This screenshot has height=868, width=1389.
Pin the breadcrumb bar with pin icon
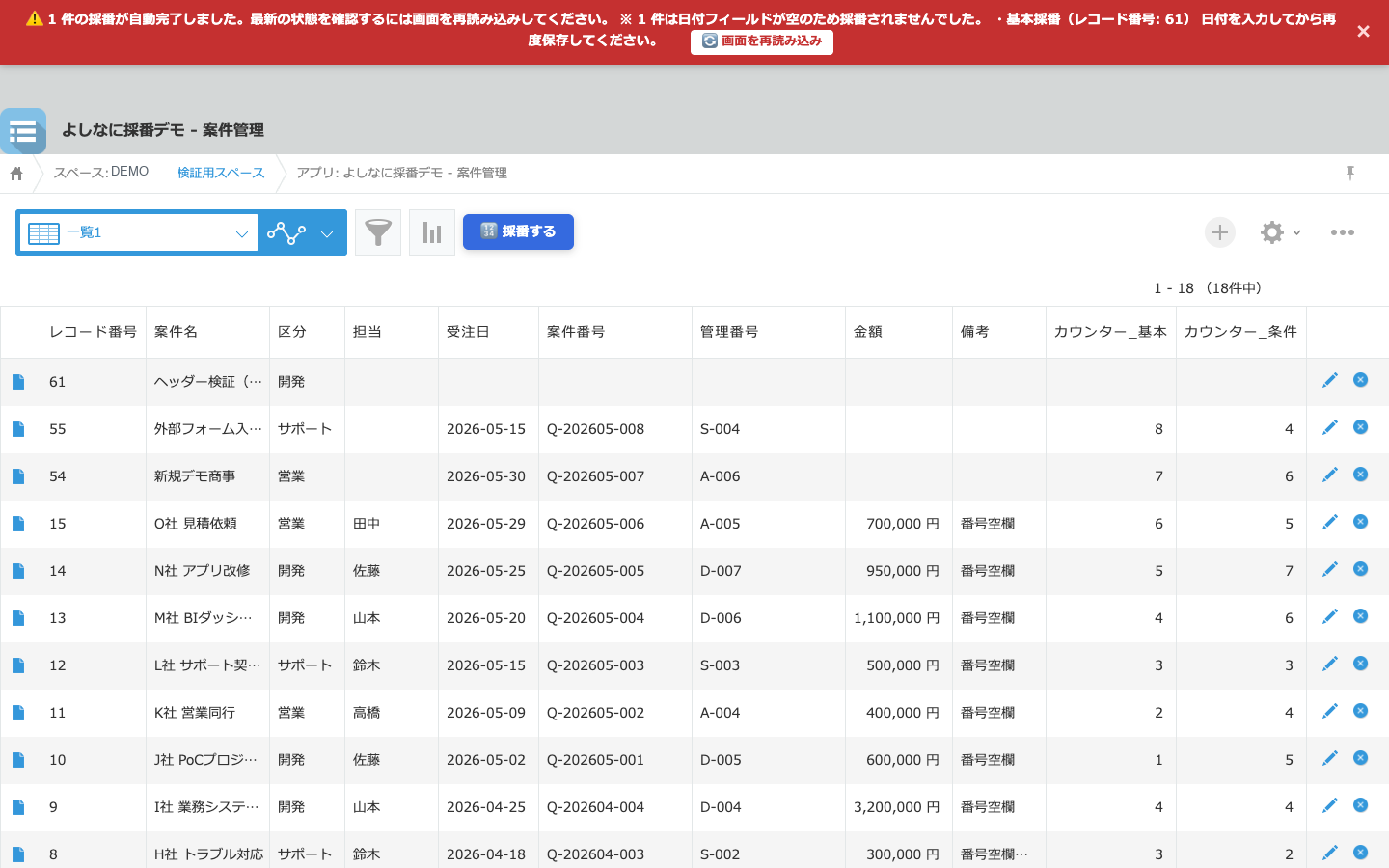click(x=1350, y=173)
